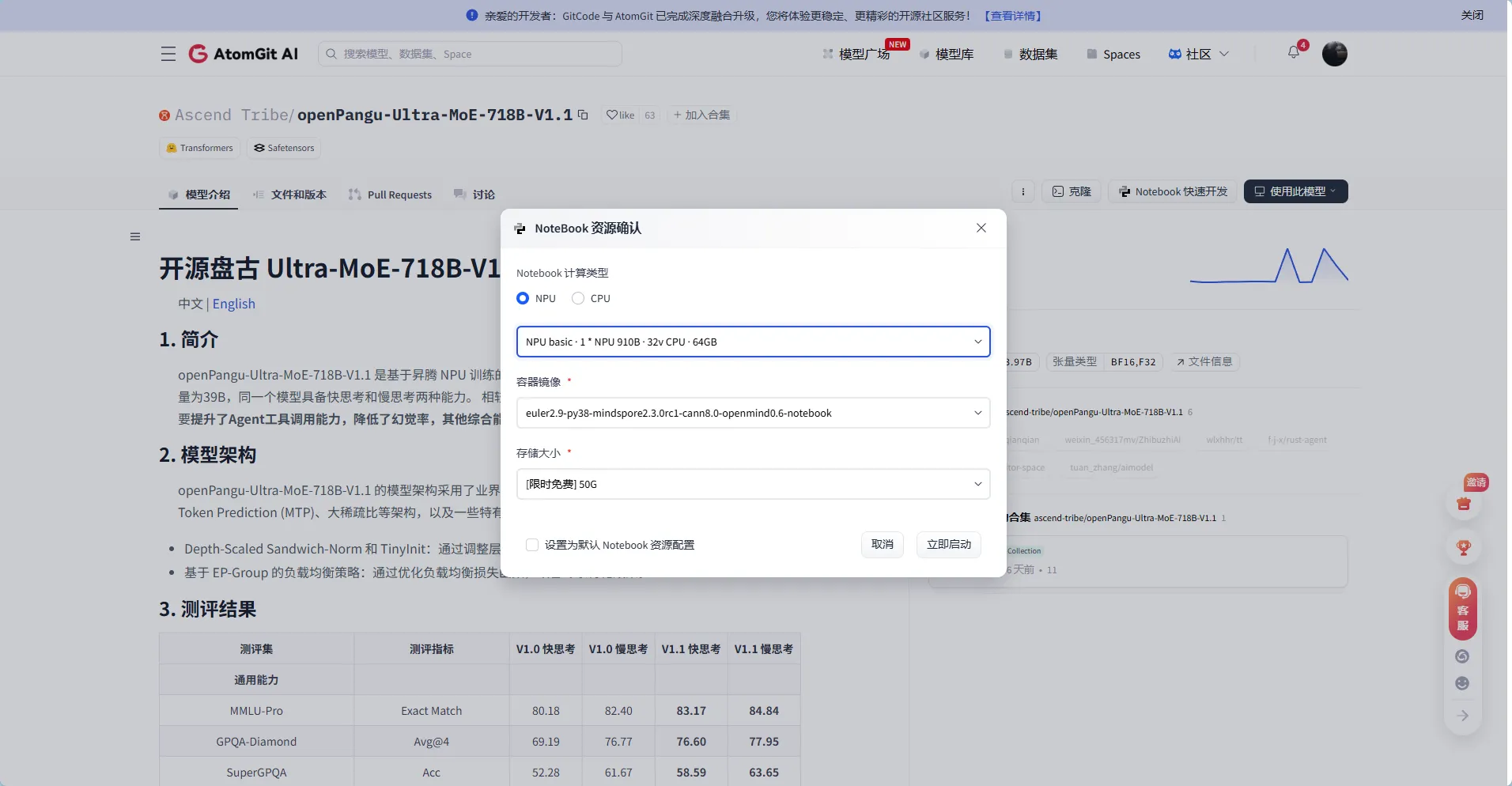Screen dimensions: 1512x786
Task: Select the SuperGPQA table cell
Action: click(x=256, y=773)
